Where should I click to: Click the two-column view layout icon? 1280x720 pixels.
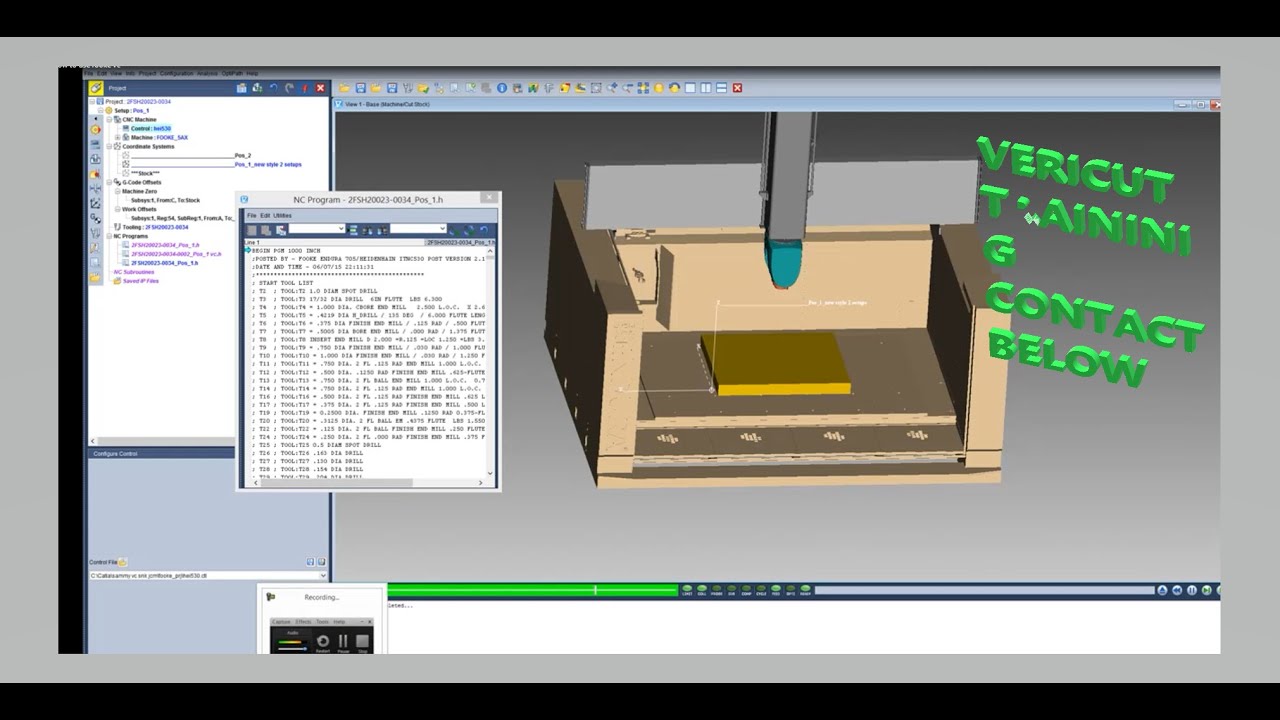click(x=706, y=88)
